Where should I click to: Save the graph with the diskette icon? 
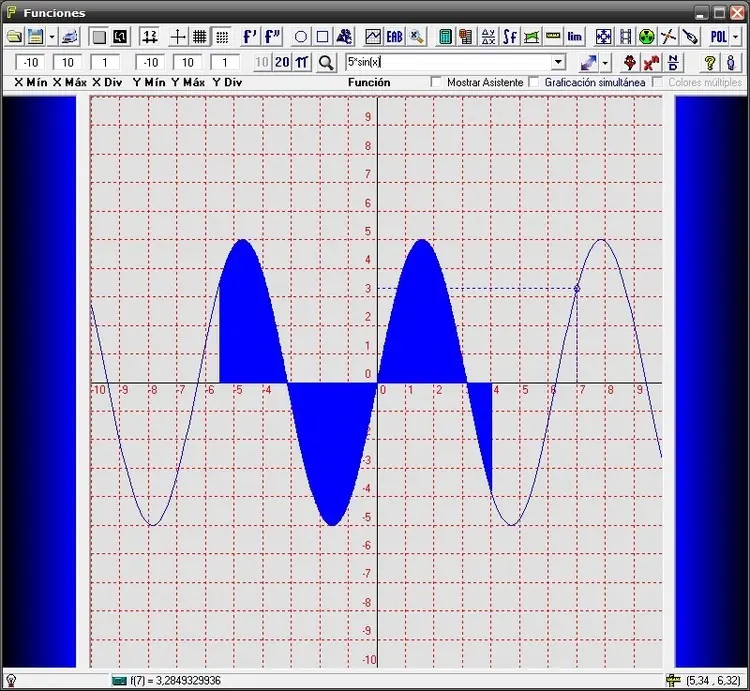click(35, 36)
